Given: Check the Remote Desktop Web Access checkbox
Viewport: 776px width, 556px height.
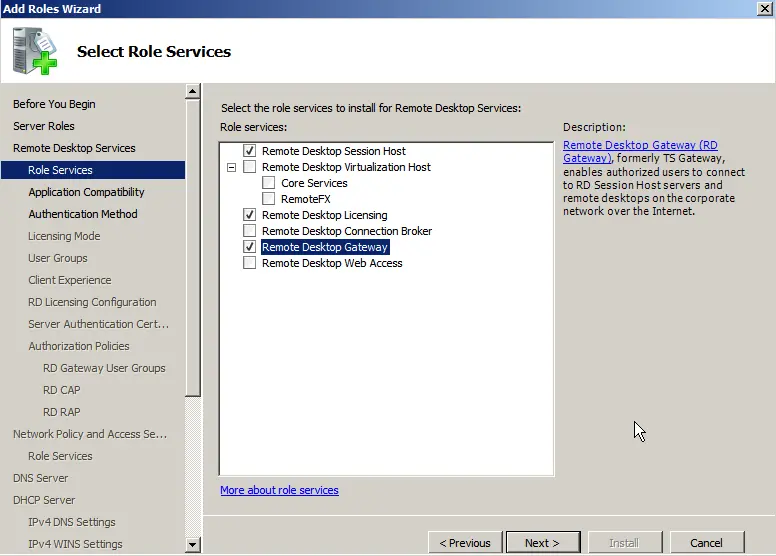Looking at the screenshot, I should pyautogui.click(x=249, y=263).
